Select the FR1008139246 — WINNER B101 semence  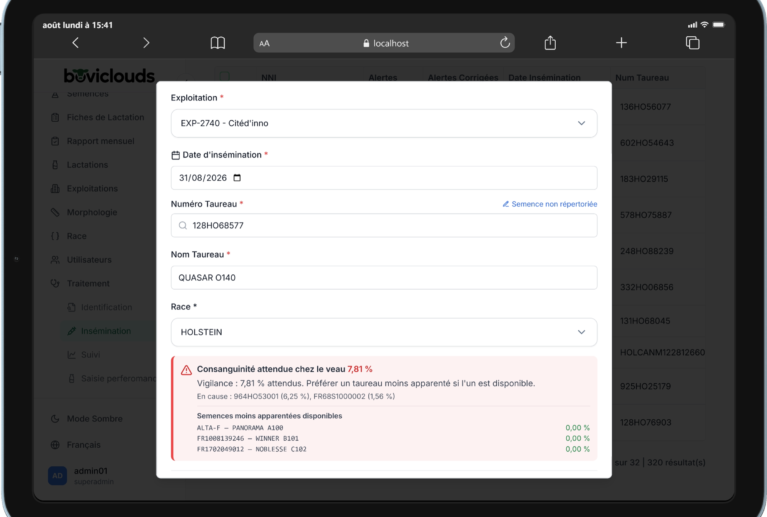point(393,438)
